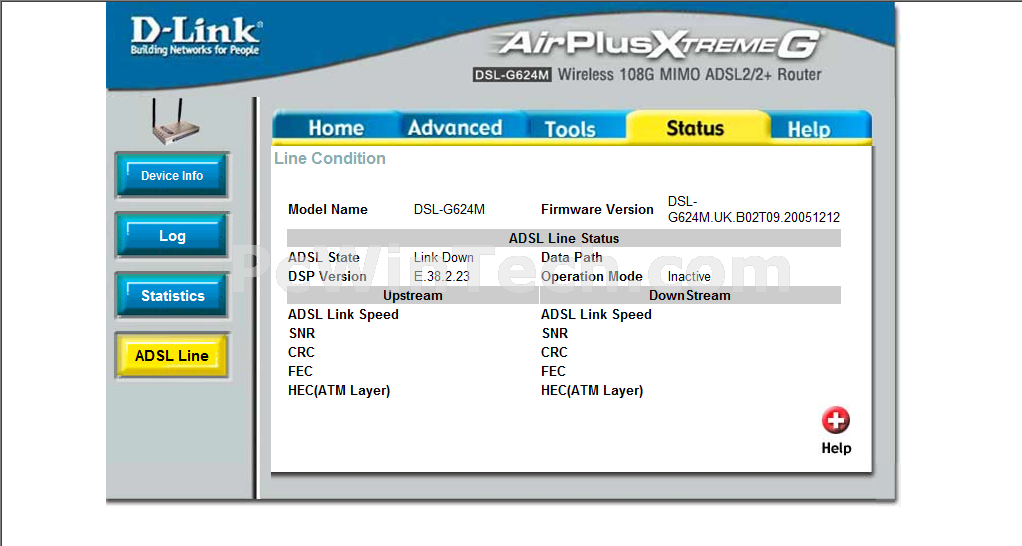1022x546 pixels.
Task: Open the Help tab
Action: pyautogui.click(x=809, y=129)
